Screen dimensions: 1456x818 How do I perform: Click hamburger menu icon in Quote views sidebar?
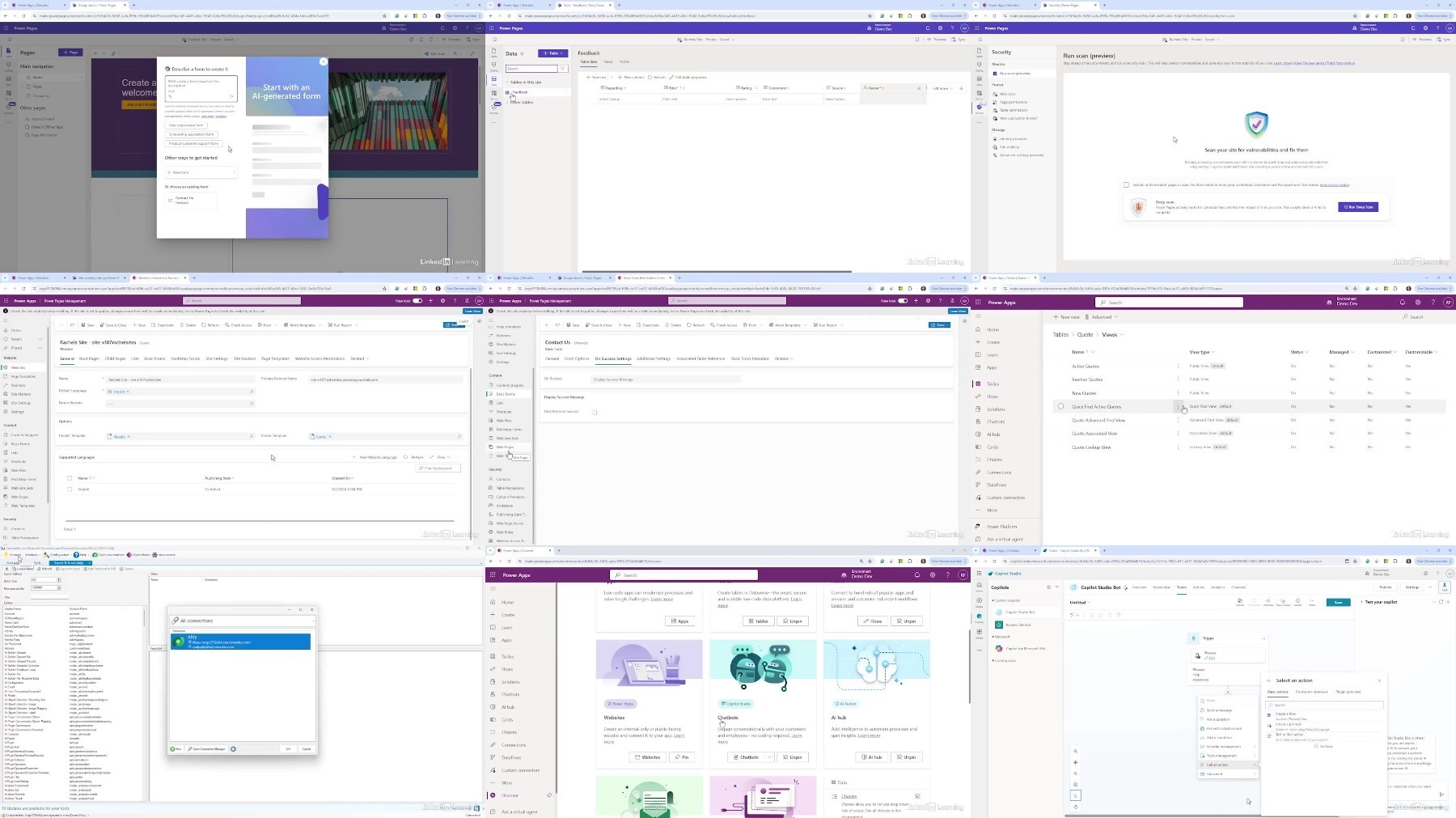(978, 317)
